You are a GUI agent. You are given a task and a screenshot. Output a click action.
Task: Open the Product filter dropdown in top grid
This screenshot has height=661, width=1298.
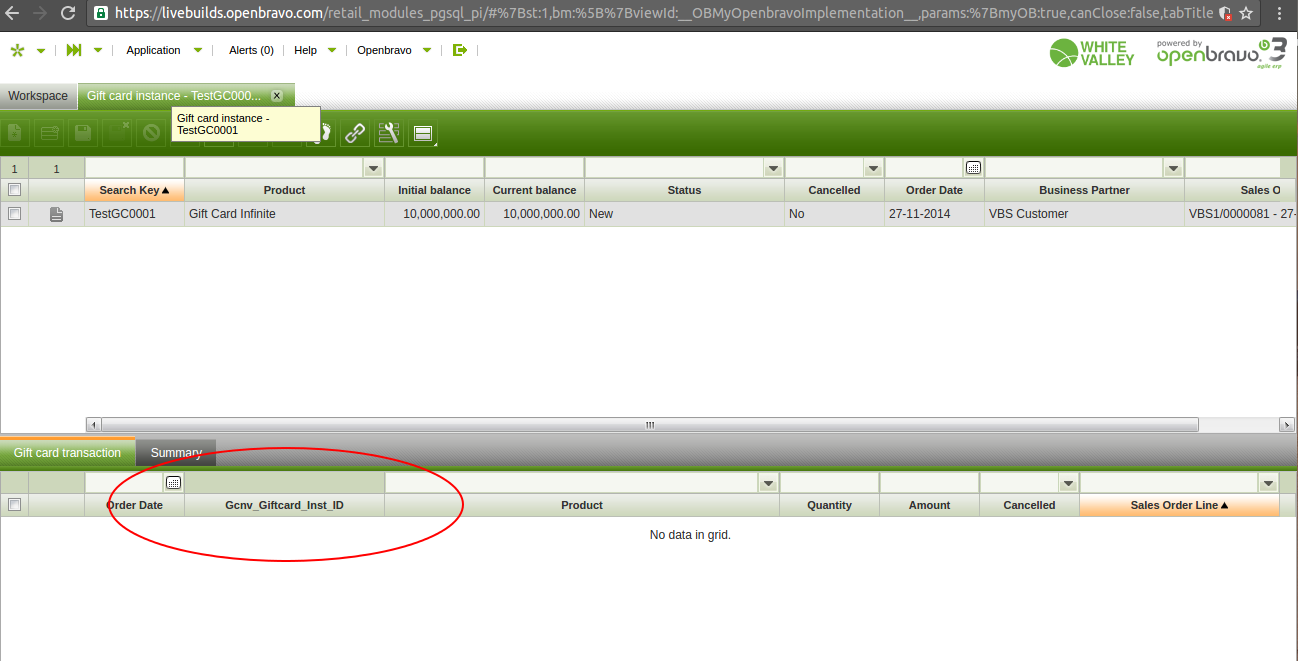coord(373,168)
